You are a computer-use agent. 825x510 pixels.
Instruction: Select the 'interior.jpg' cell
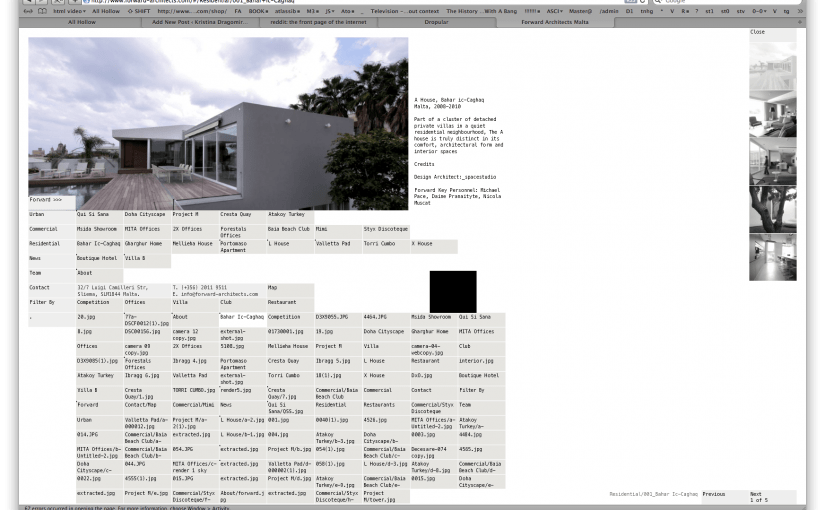pyautogui.click(x=481, y=364)
